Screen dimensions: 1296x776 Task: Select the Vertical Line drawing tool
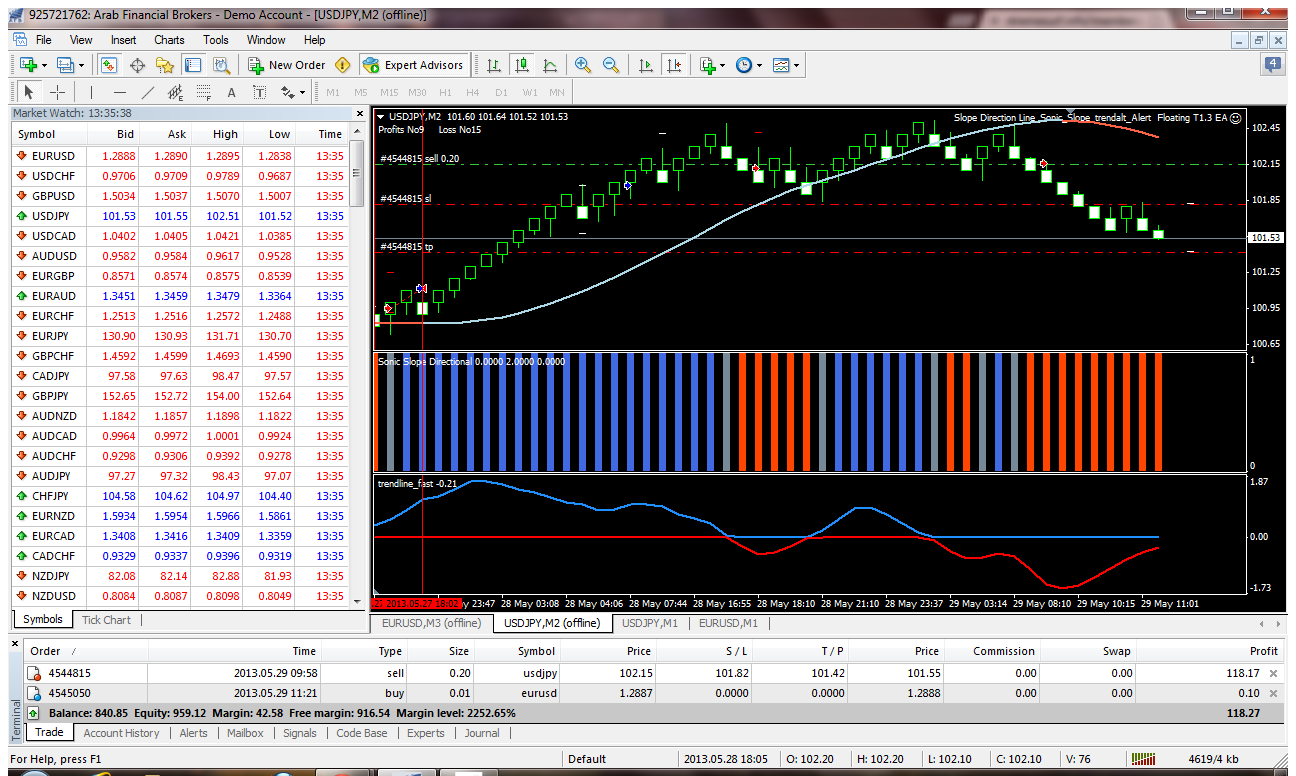[92, 92]
